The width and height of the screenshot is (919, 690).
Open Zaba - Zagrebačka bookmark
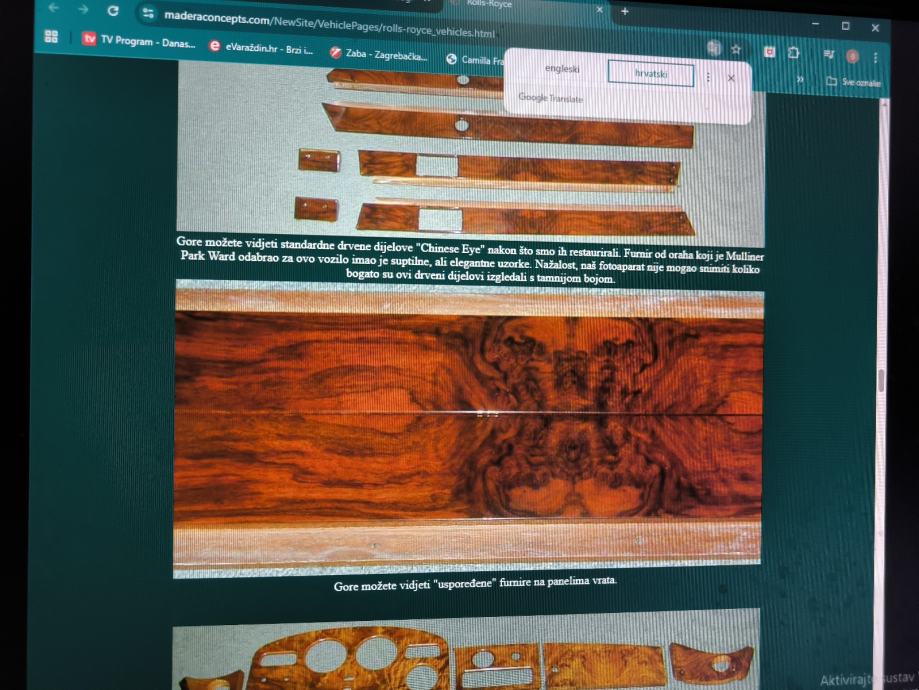click(379, 55)
